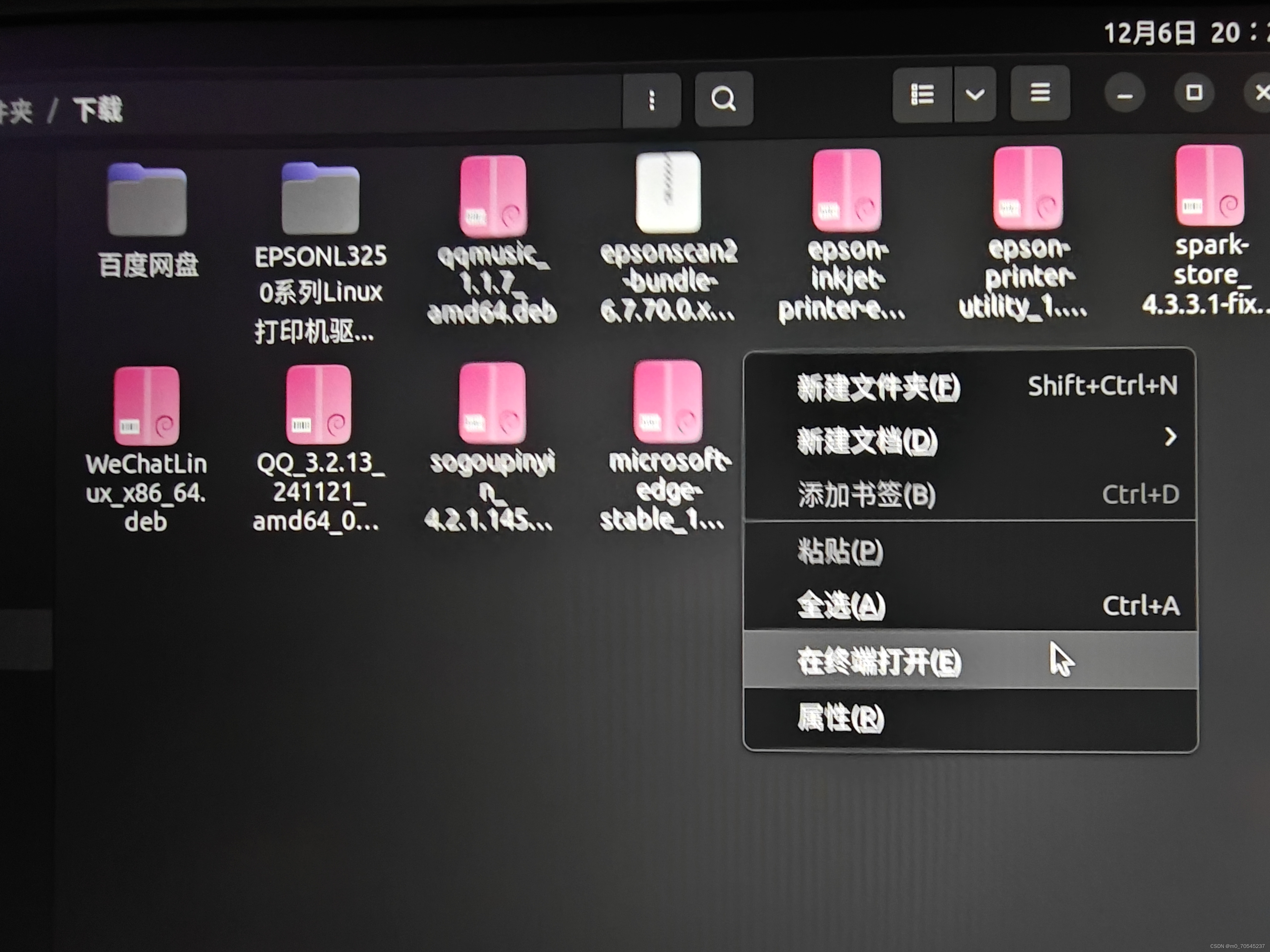Viewport: 1270px width, 952px height.
Task: Open the three-dot folder options menu
Action: click(x=652, y=100)
